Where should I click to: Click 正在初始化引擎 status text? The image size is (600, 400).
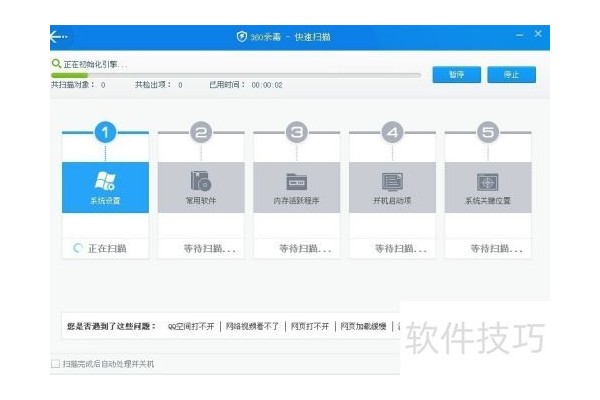95,64
